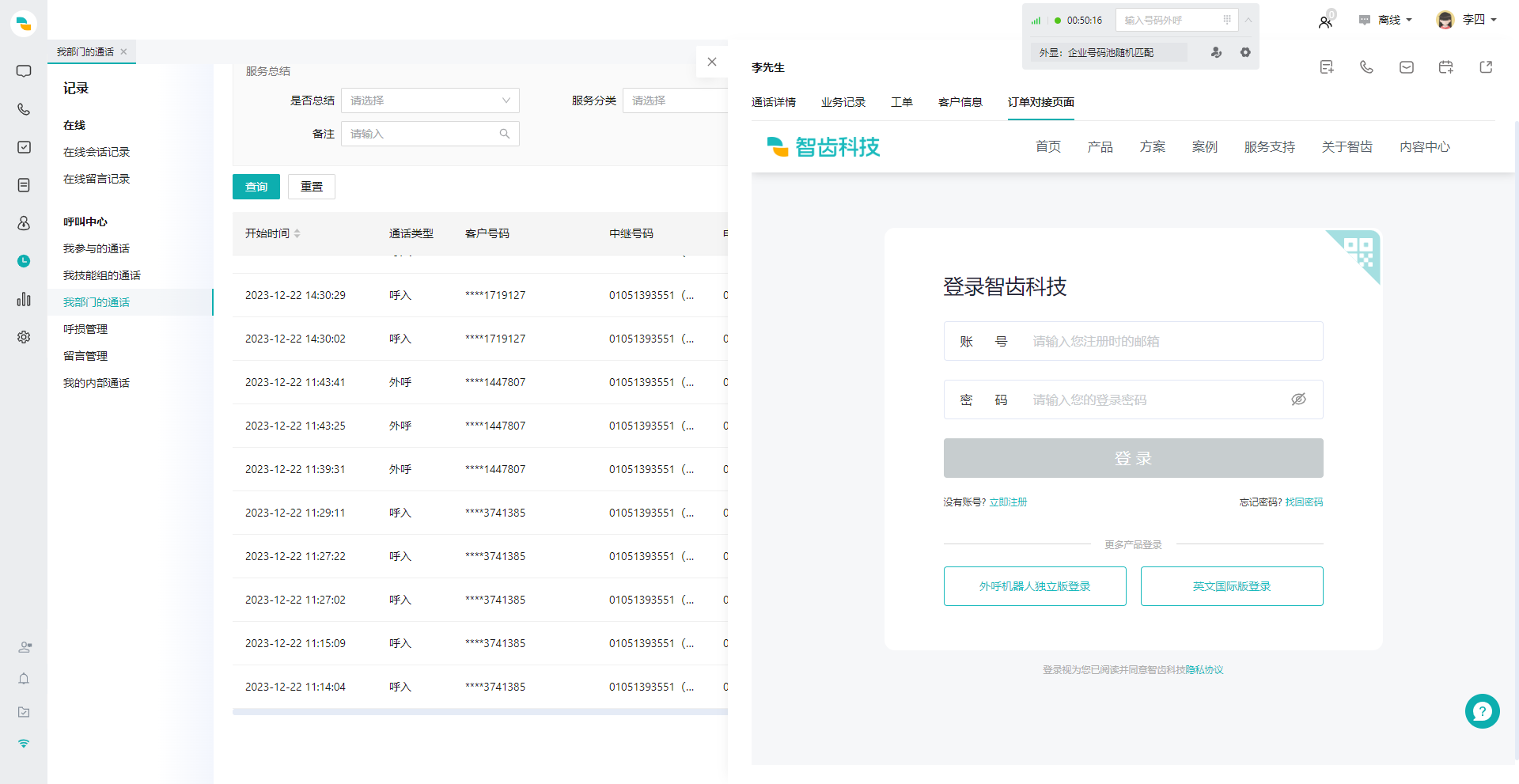
Task: Open the call center phone sidebar icon
Action: tap(24, 109)
